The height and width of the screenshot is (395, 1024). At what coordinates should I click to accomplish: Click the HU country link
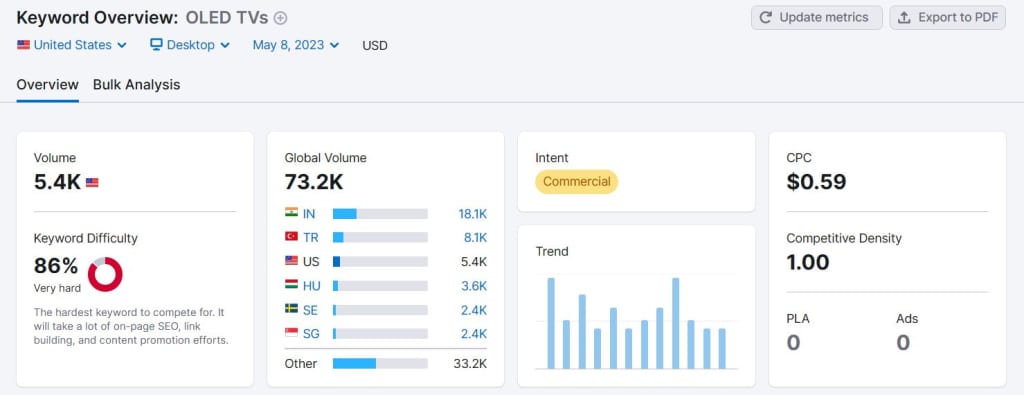(312, 286)
